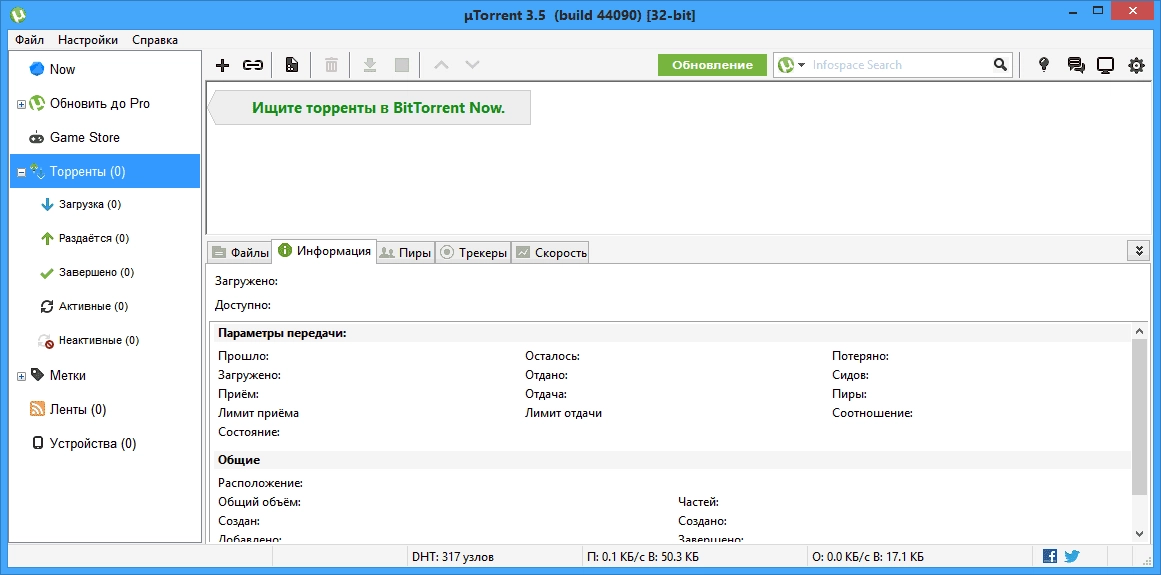1161x575 pixels.
Task: Stop torrent square icon
Action: (x=402, y=65)
